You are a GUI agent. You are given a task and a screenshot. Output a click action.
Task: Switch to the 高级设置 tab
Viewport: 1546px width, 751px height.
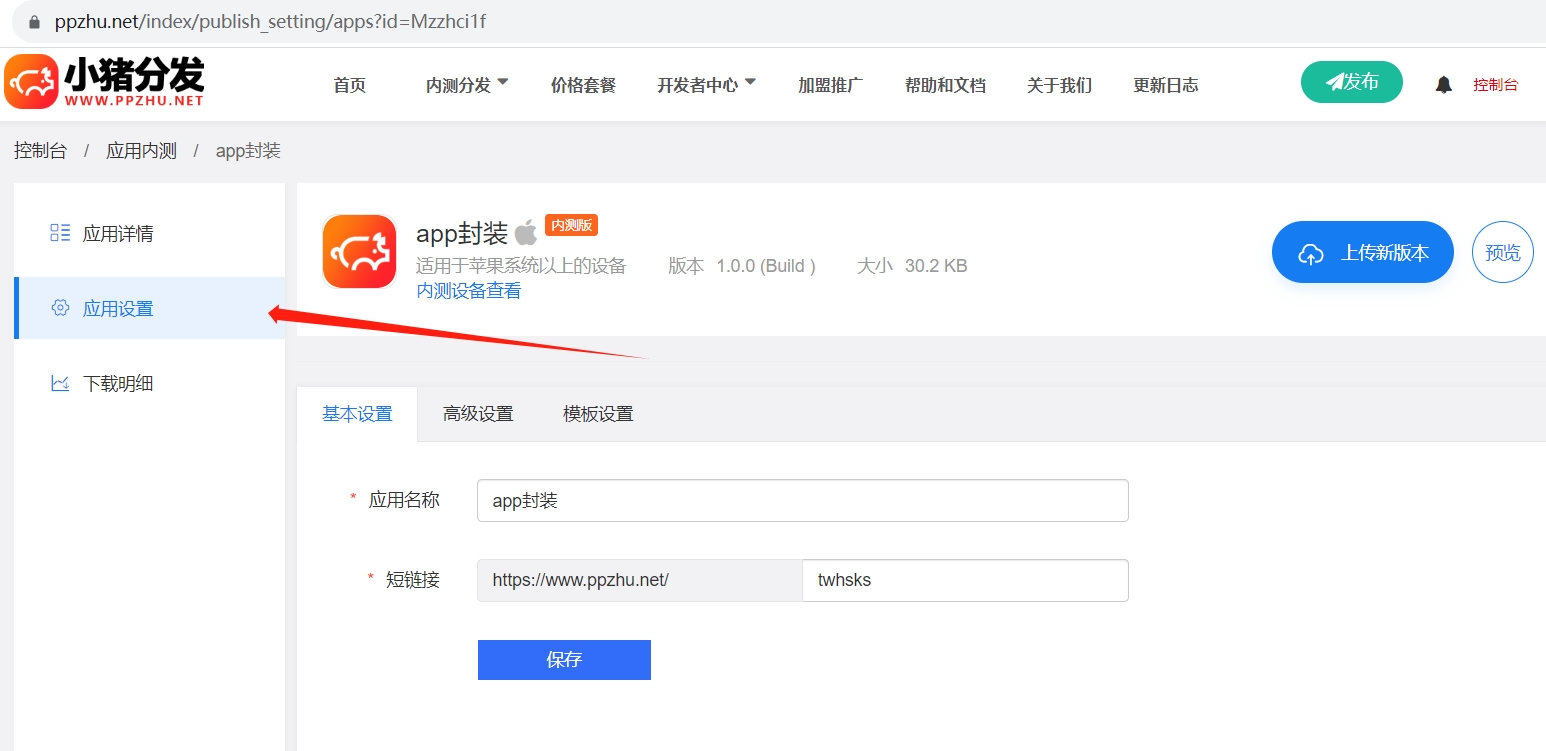tap(478, 413)
